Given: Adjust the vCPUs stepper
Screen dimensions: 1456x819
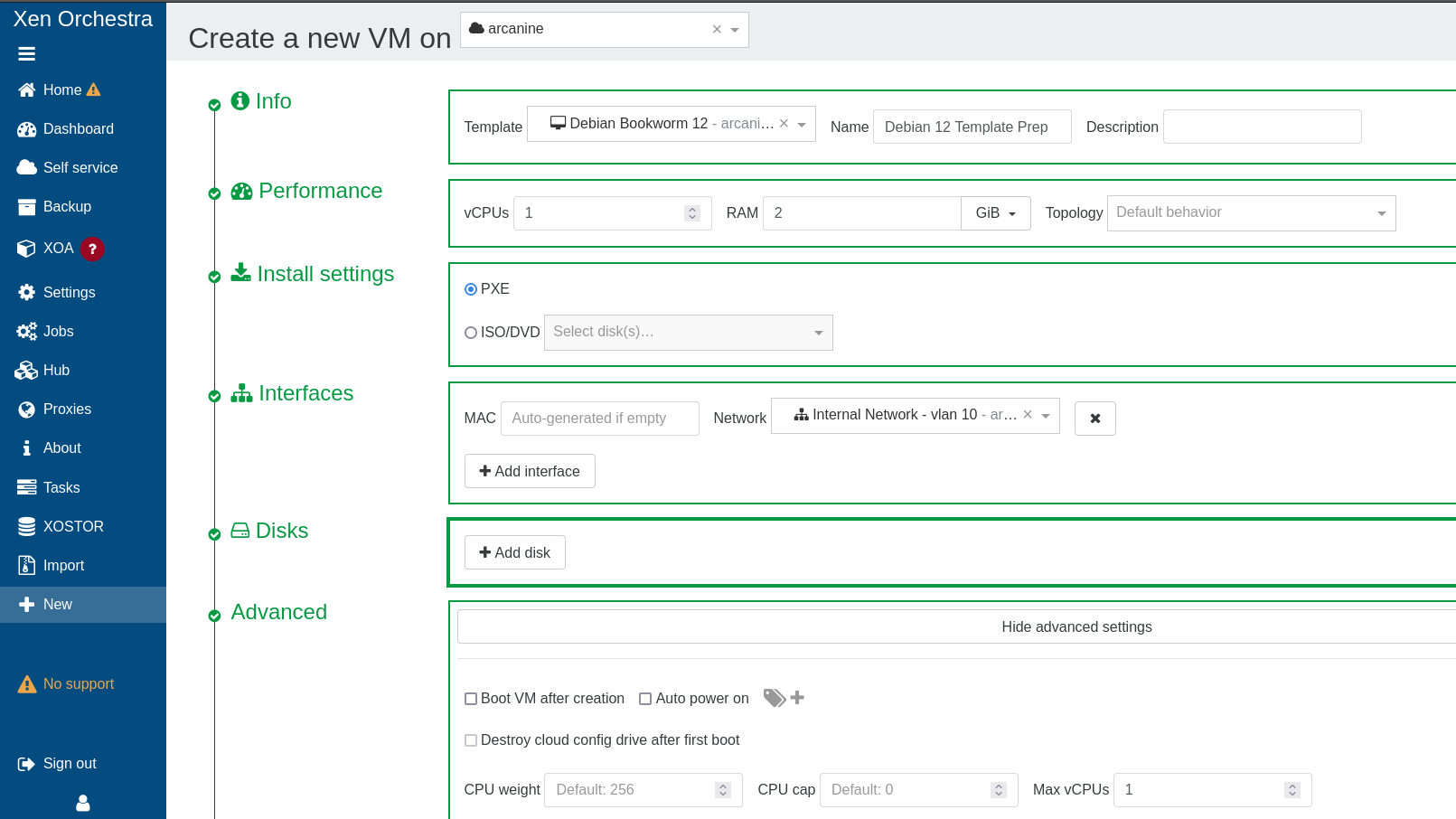Looking at the screenshot, I should point(692,213).
